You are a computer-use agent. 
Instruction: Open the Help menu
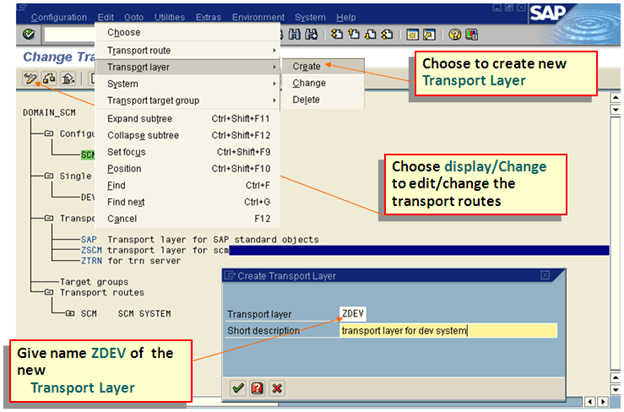pos(346,18)
